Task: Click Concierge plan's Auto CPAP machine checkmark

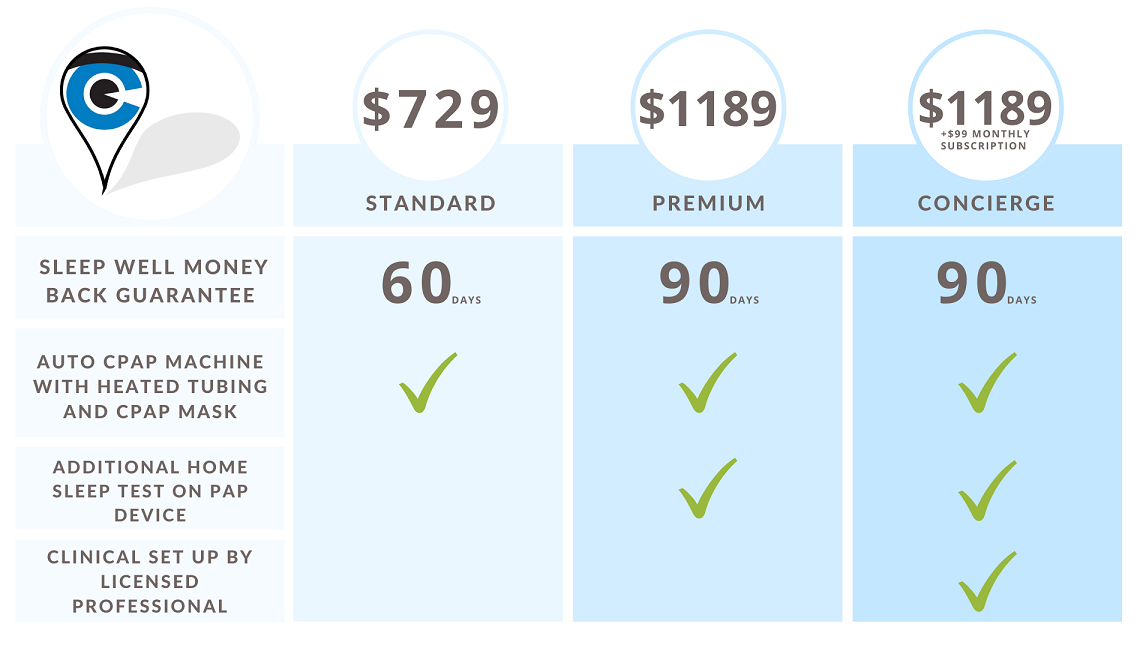Action: 987,383
